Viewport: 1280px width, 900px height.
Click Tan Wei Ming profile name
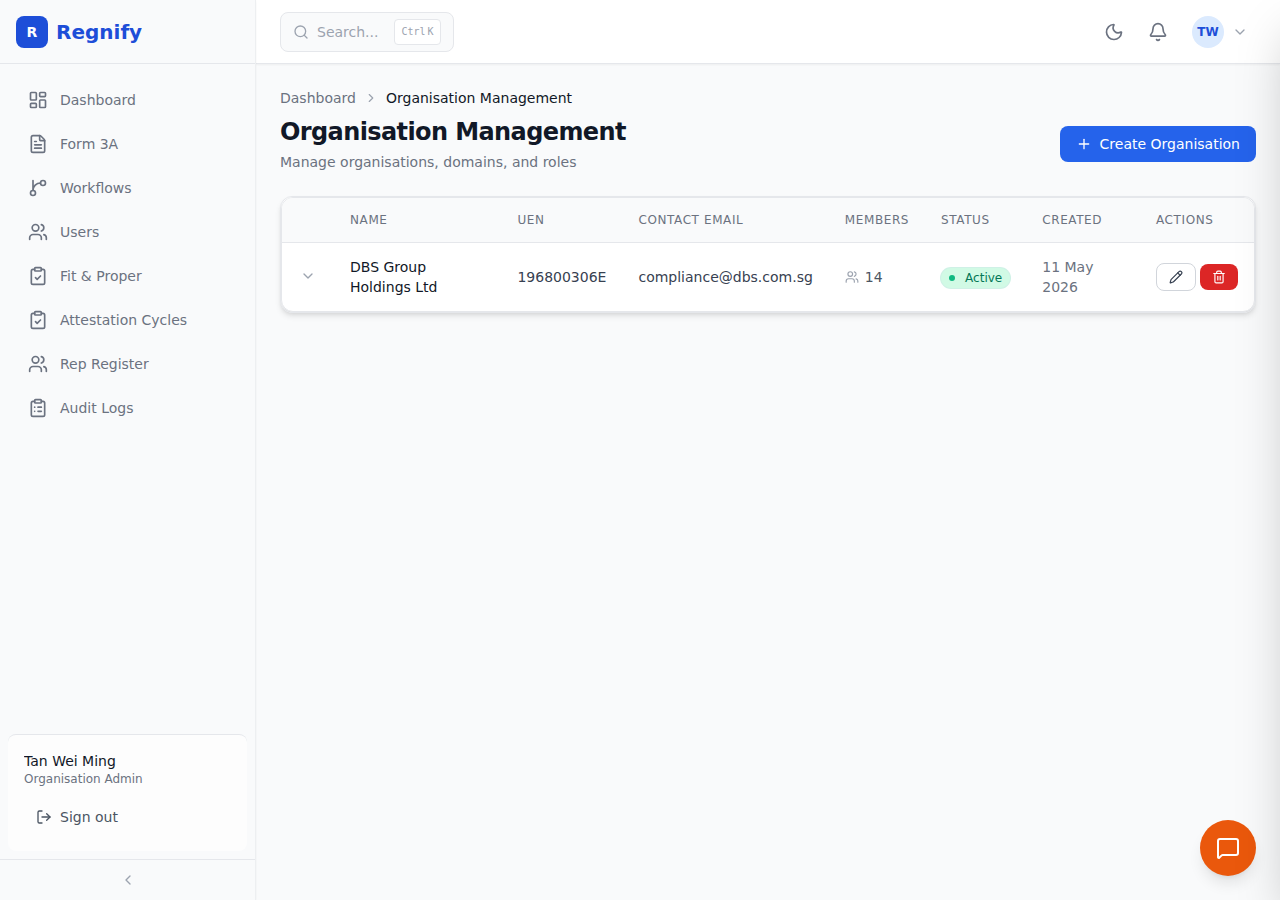pos(70,761)
